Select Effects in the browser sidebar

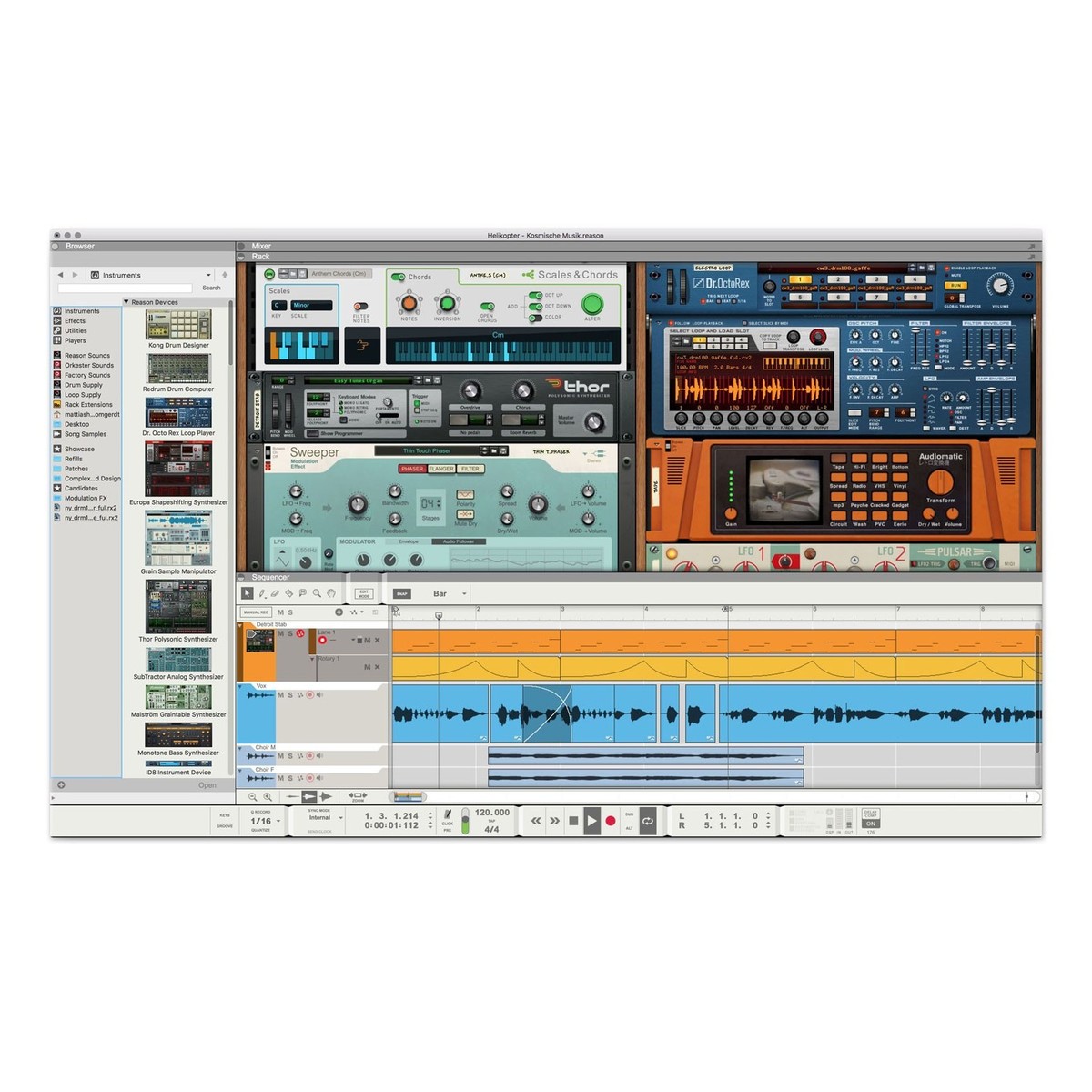click(x=75, y=320)
